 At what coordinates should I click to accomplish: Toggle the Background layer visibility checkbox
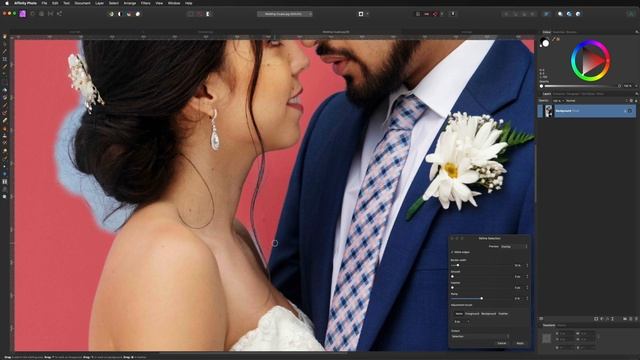coord(630,111)
